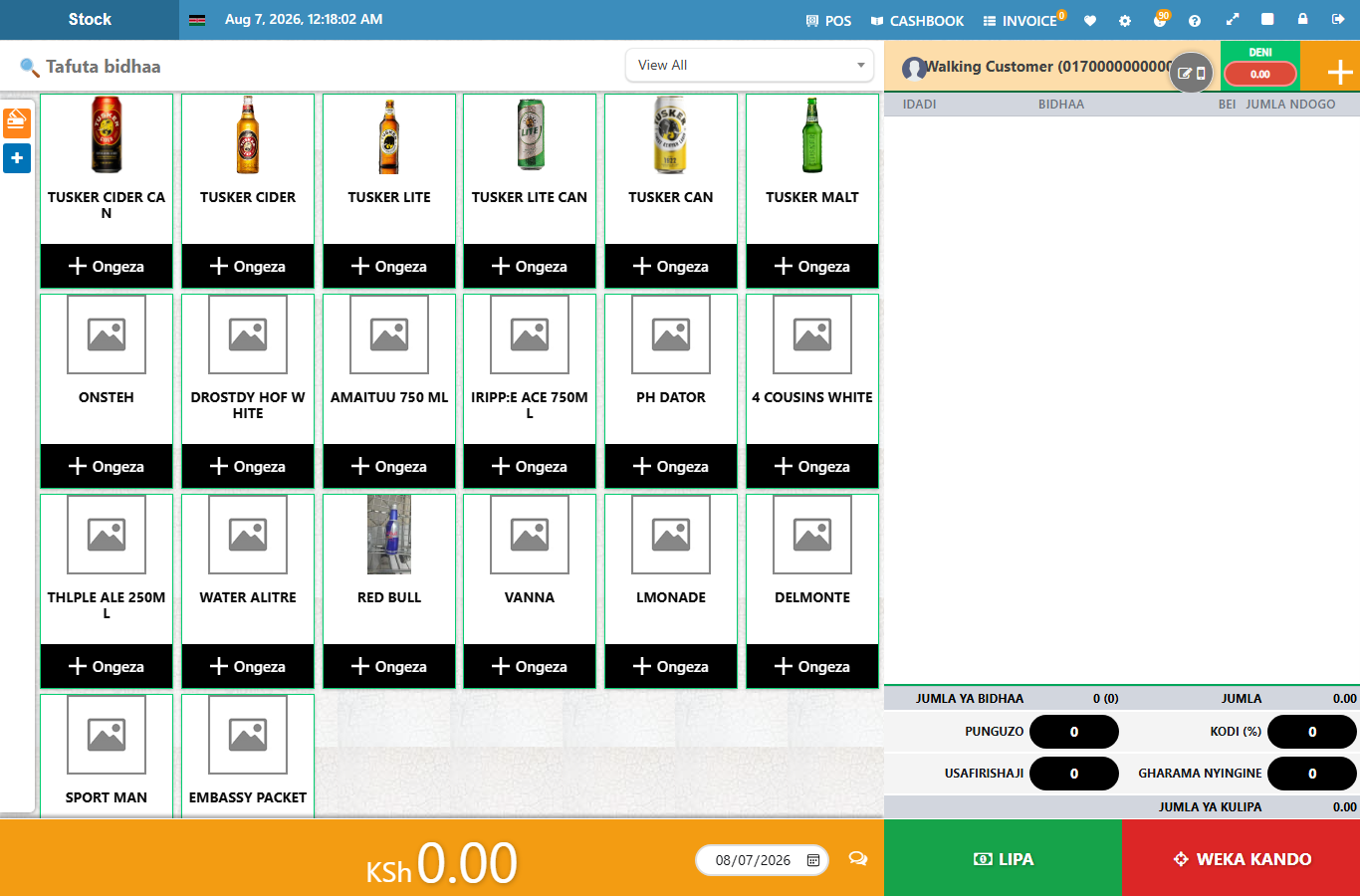
Task: Click the white square icon in top bar
Action: point(1267,19)
